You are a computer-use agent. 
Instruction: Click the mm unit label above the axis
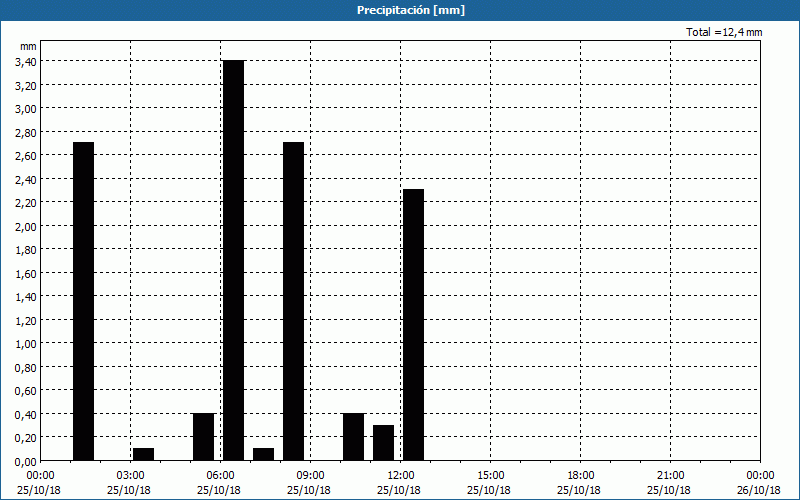click(29, 46)
